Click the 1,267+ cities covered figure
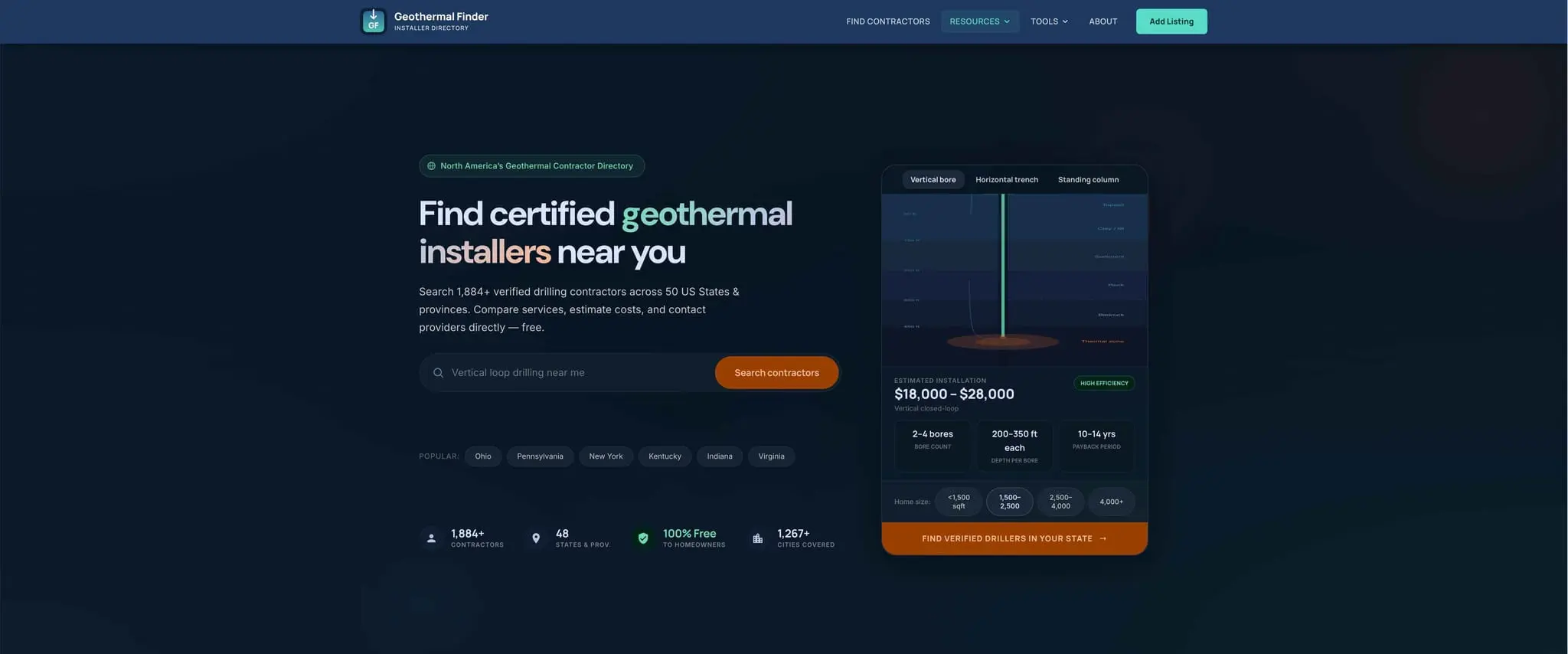This screenshot has width=1568, height=654. pos(793,534)
